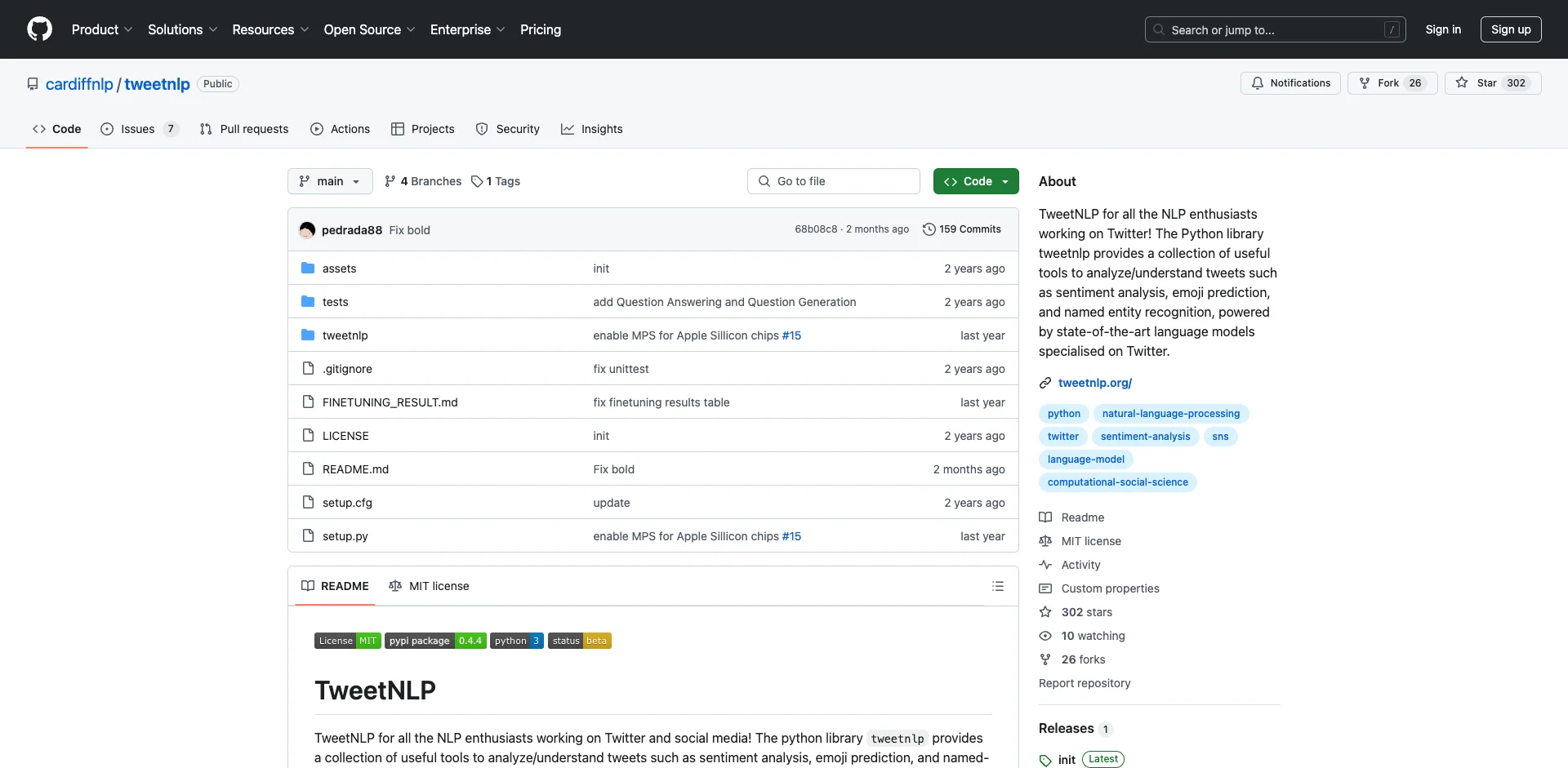1568x768 pixels.
Task: Open the setup.py file
Action: (x=345, y=536)
